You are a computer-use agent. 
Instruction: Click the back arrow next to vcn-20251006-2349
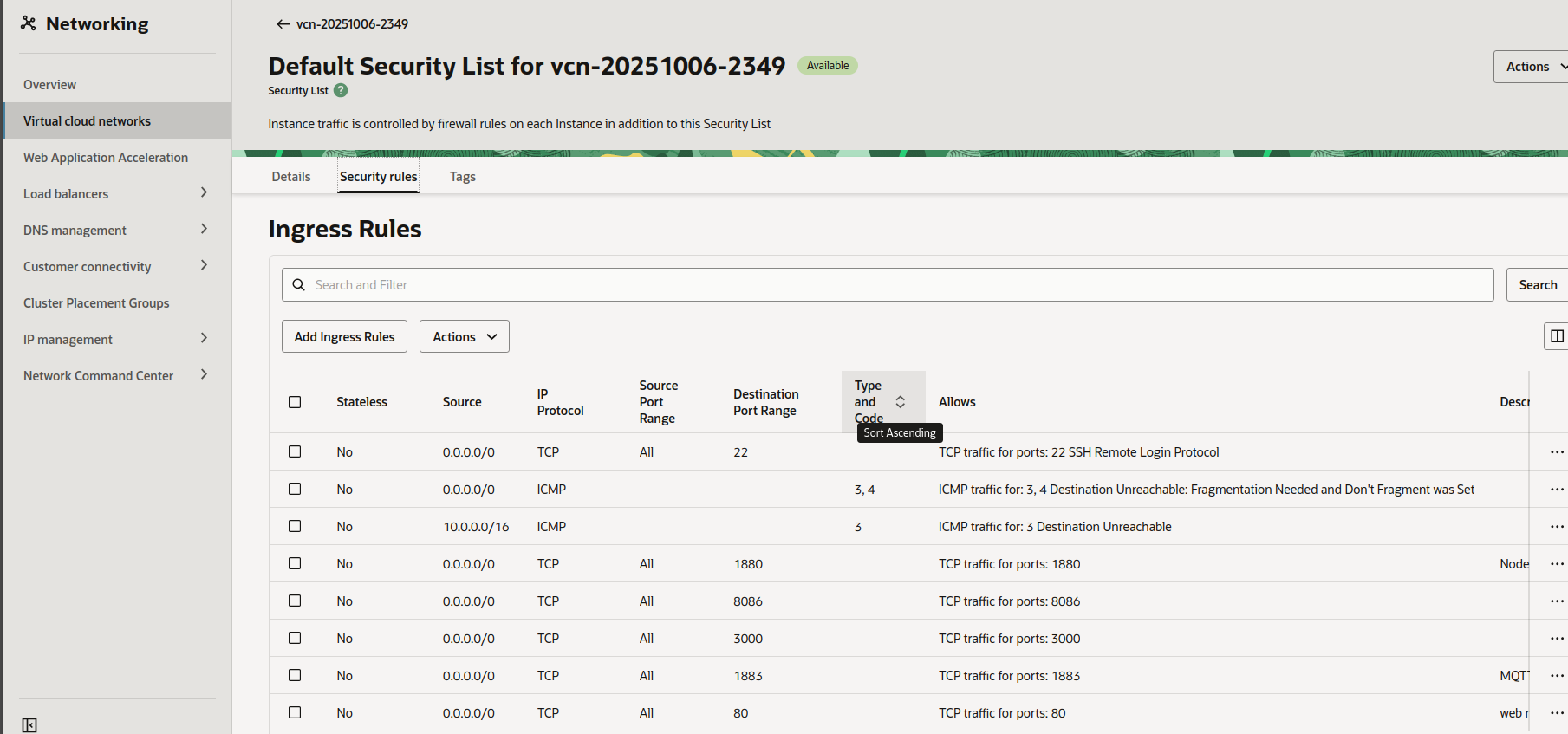(x=283, y=24)
